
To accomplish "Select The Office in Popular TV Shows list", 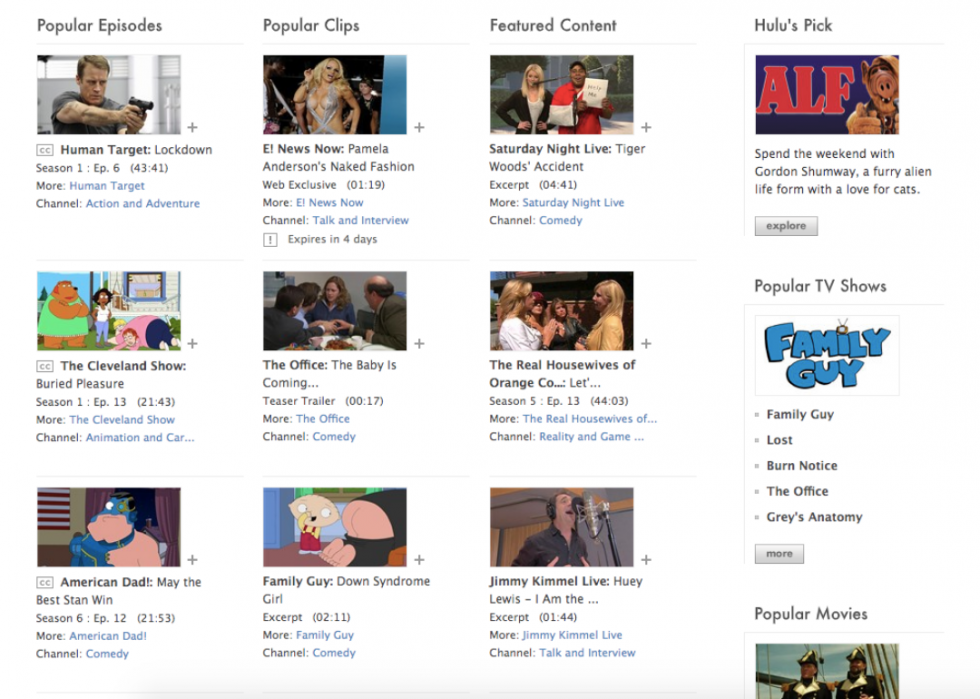I will [x=798, y=491].
